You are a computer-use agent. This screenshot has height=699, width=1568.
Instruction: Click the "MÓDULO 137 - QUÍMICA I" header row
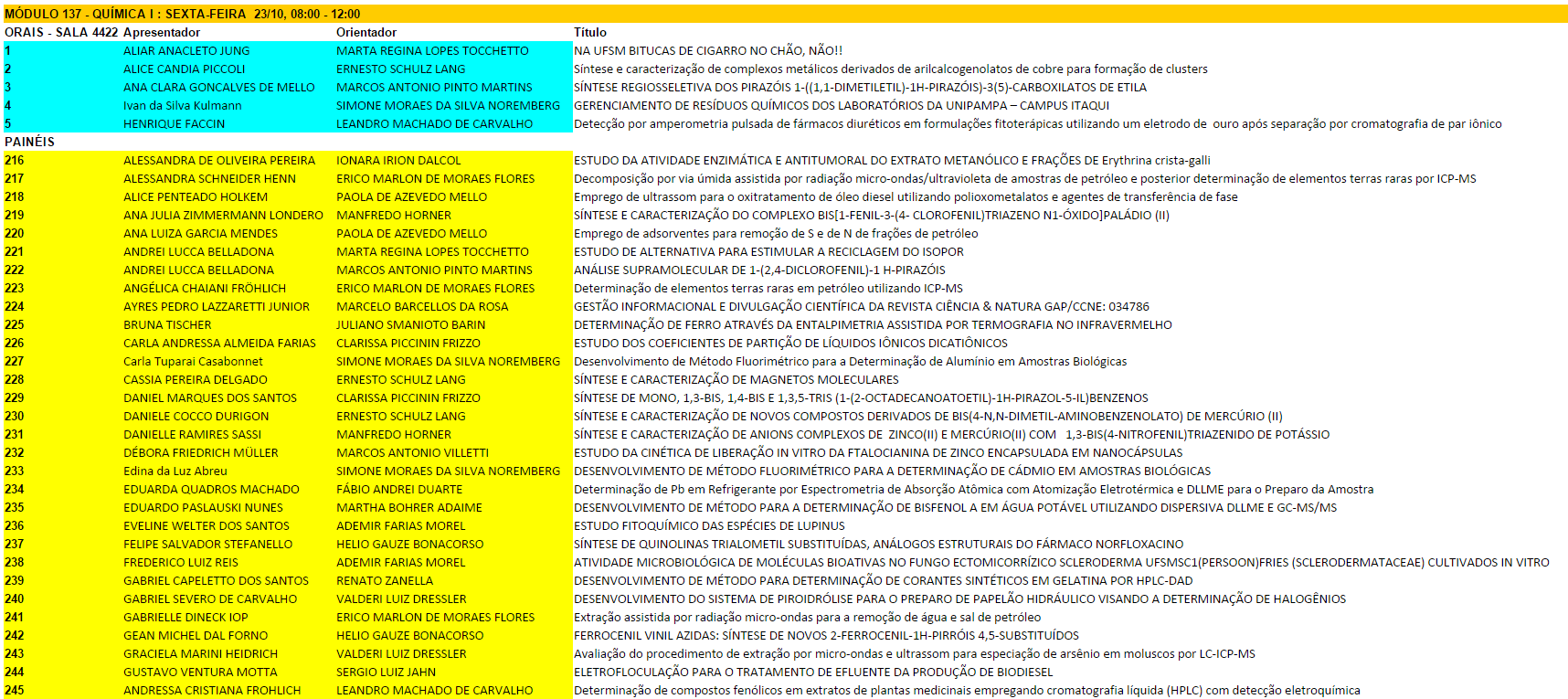[183, 14]
